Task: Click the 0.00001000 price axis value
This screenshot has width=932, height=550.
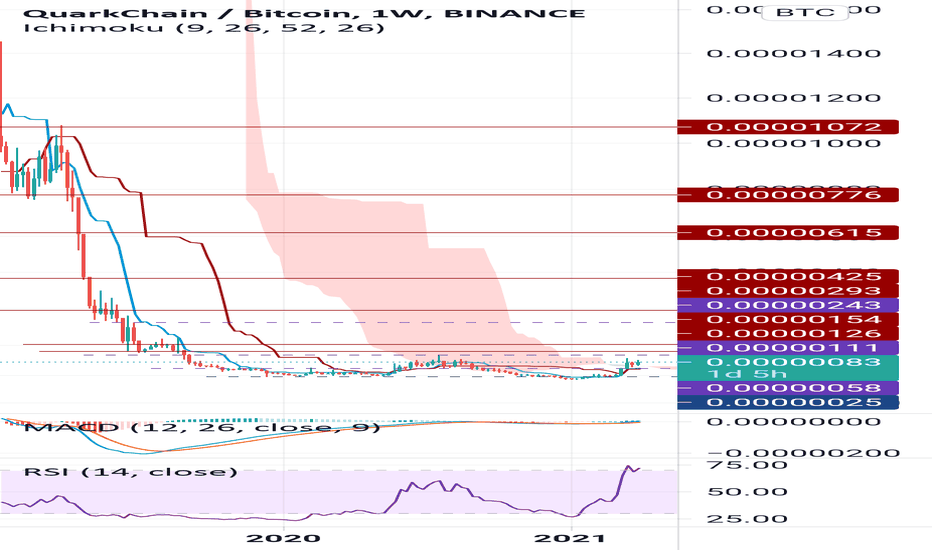Action: coord(794,143)
